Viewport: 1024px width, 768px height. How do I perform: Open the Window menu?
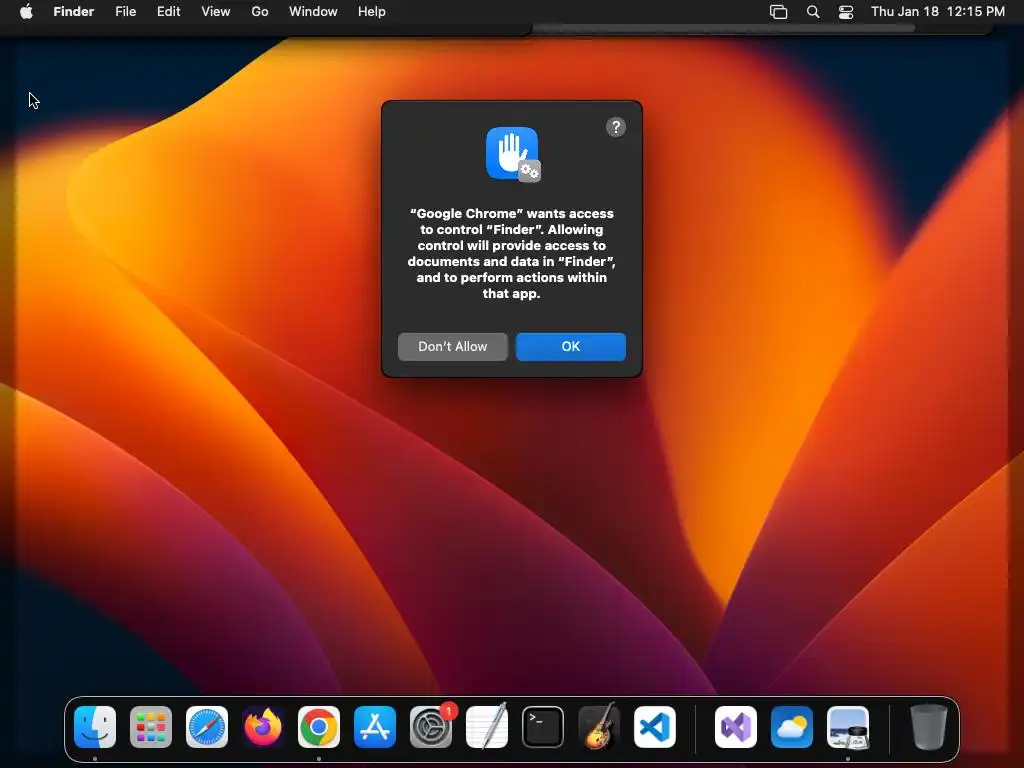313,12
